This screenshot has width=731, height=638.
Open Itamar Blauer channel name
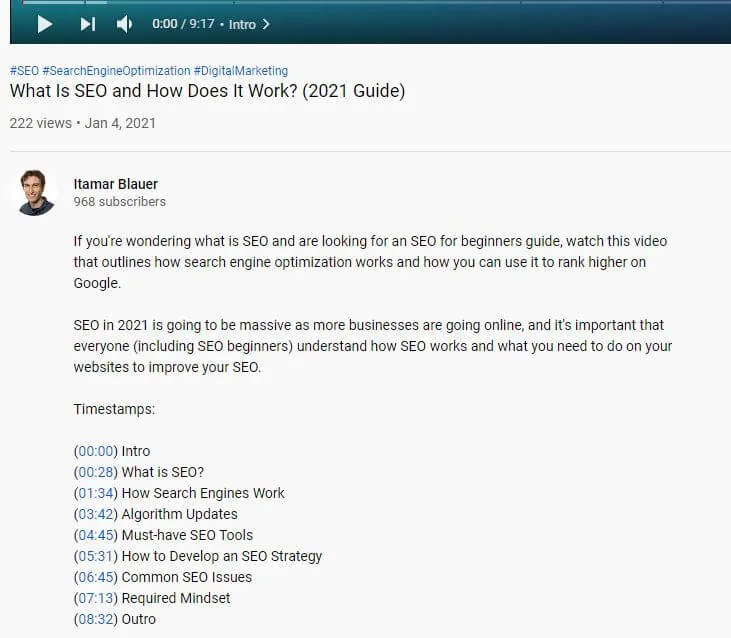(116, 184)
